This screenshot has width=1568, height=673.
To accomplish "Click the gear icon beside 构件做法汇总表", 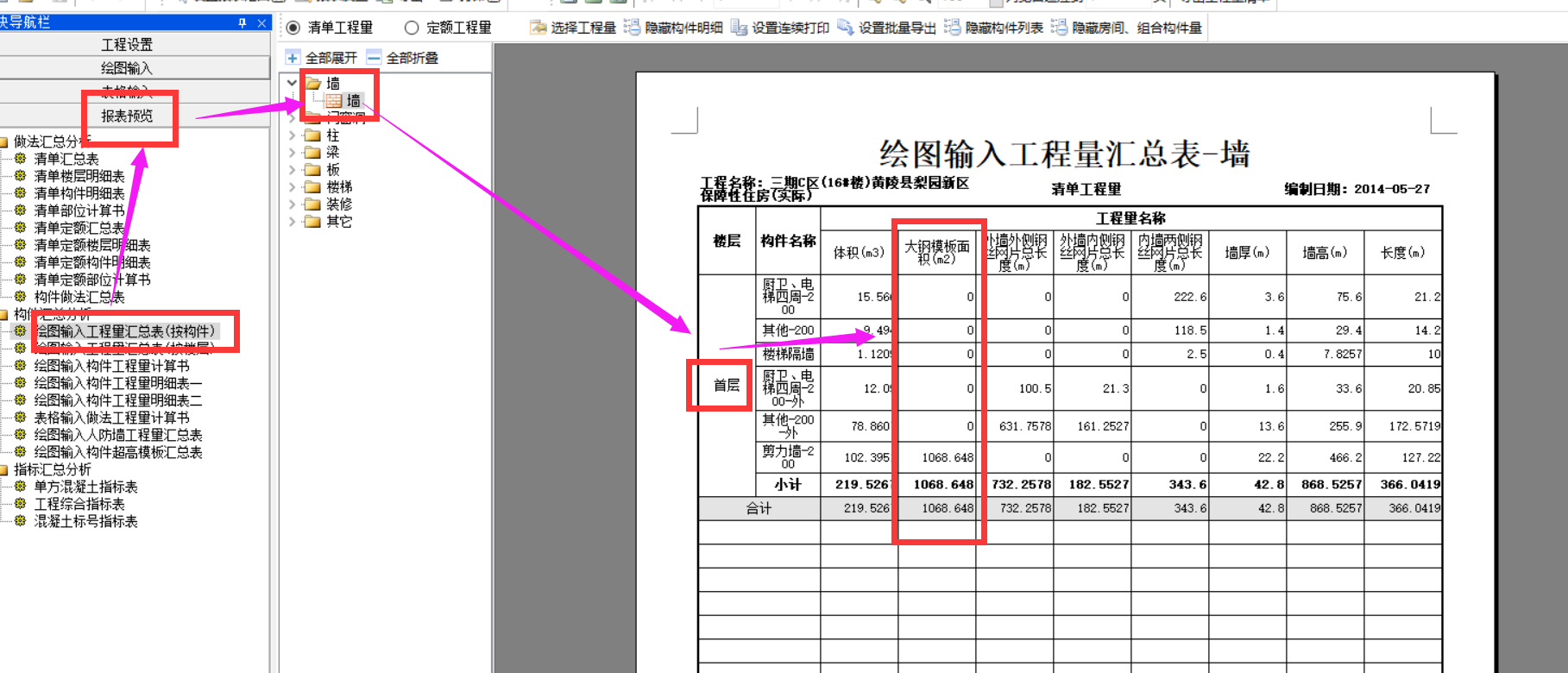I will (20, 297).
